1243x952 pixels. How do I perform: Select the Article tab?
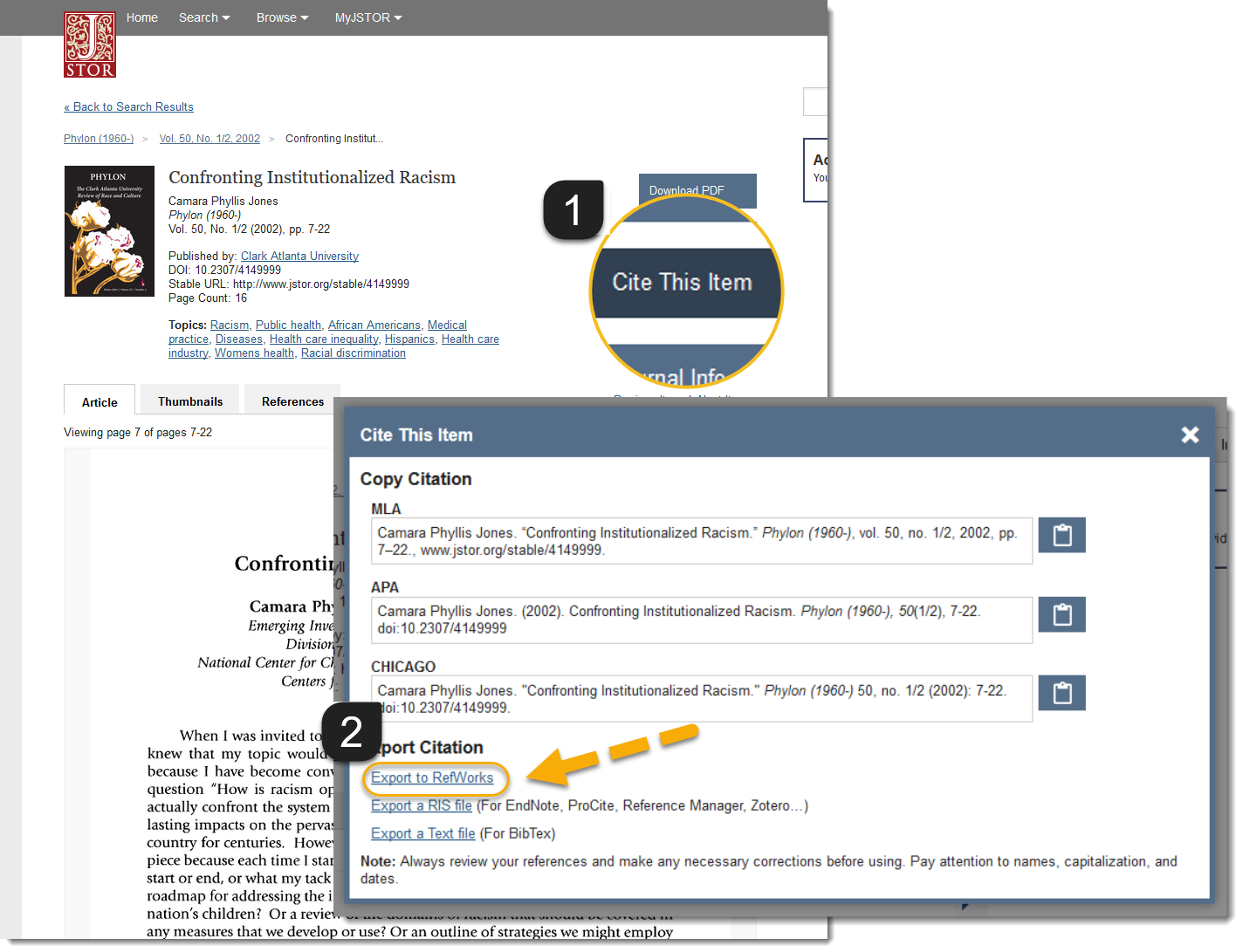tap(99, 402)
